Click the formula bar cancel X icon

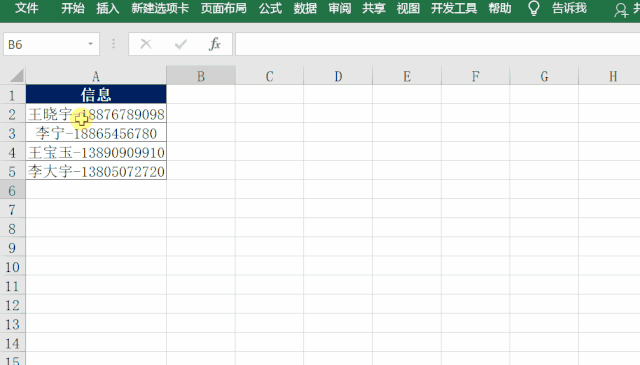(146, 44)
